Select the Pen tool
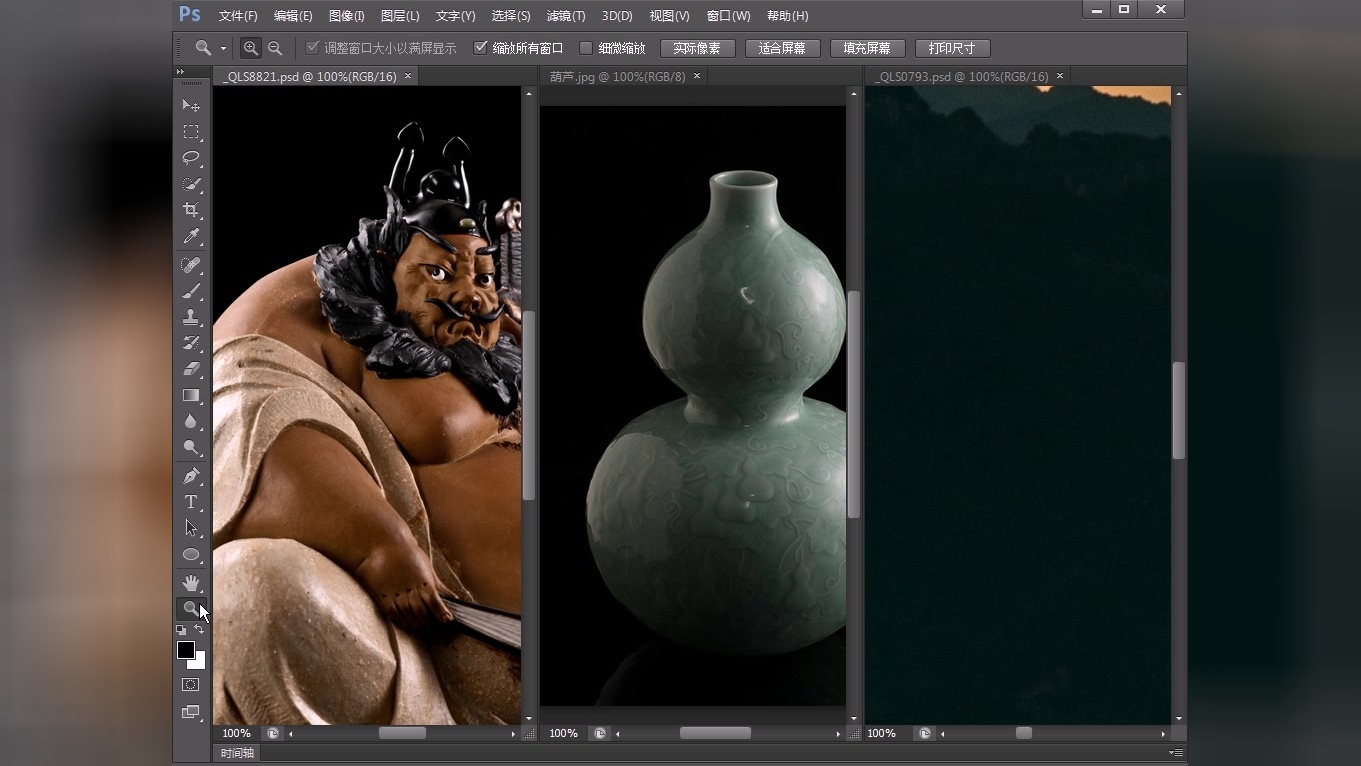The image size is (1361, 766). (190, 476)
